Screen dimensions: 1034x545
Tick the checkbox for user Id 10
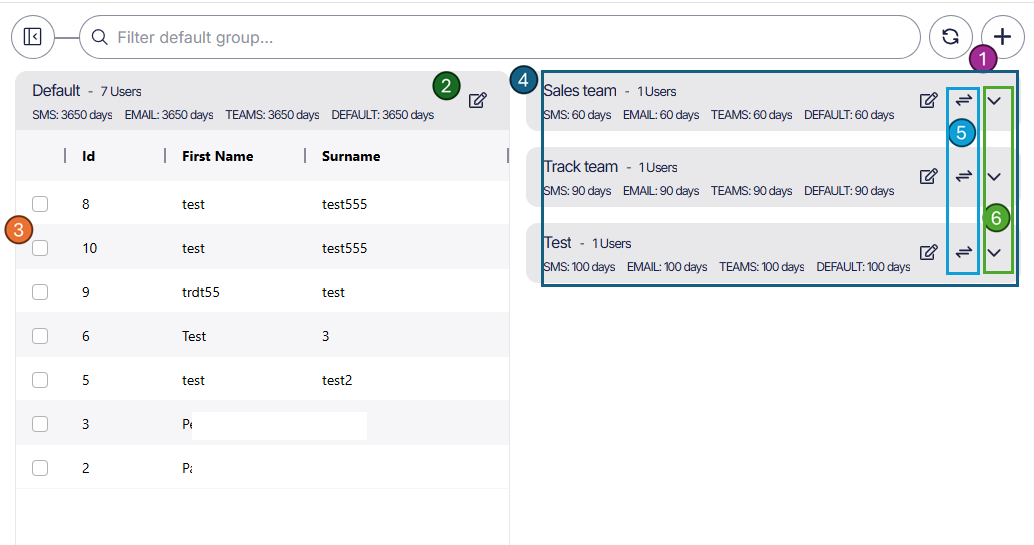tap(40, 248)
